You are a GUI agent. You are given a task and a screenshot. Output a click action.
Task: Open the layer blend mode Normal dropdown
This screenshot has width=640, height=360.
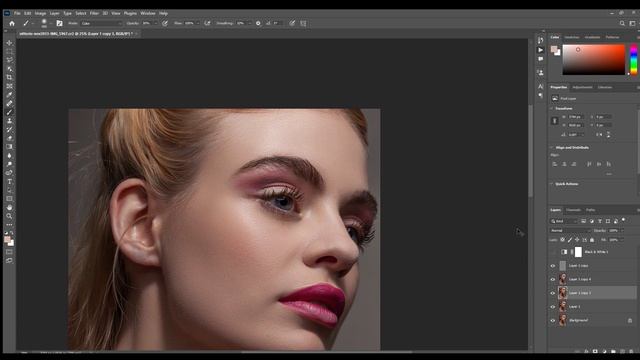pyautogui.click(x=570, y=231)
